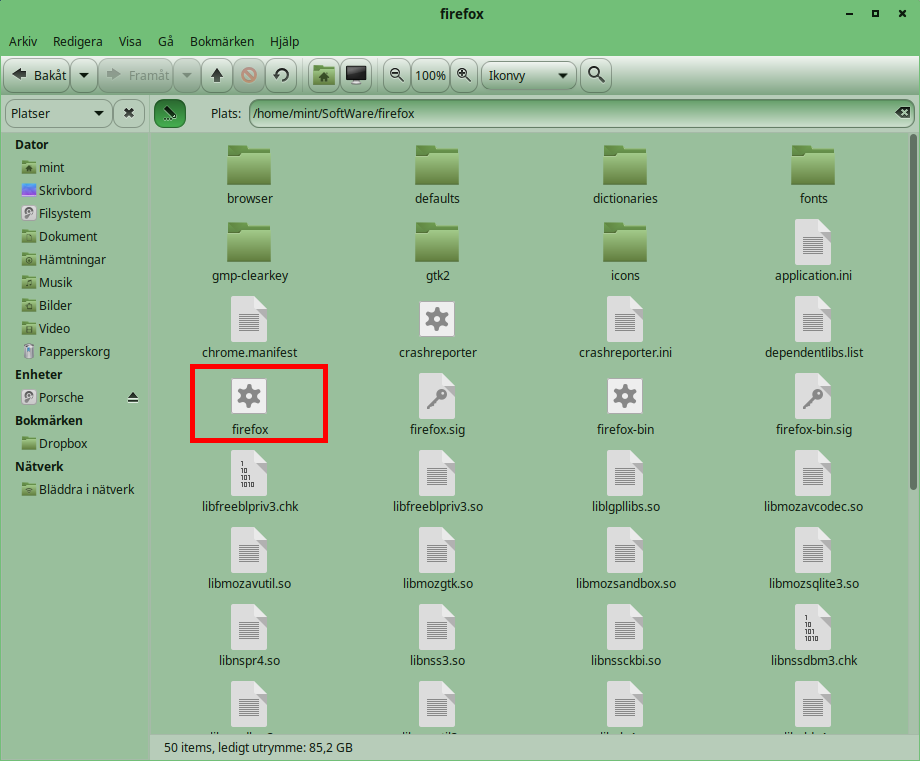Select the gmp-clearkey folder
Viewport: 920px width, 761px height.
(x=249, y=252)
